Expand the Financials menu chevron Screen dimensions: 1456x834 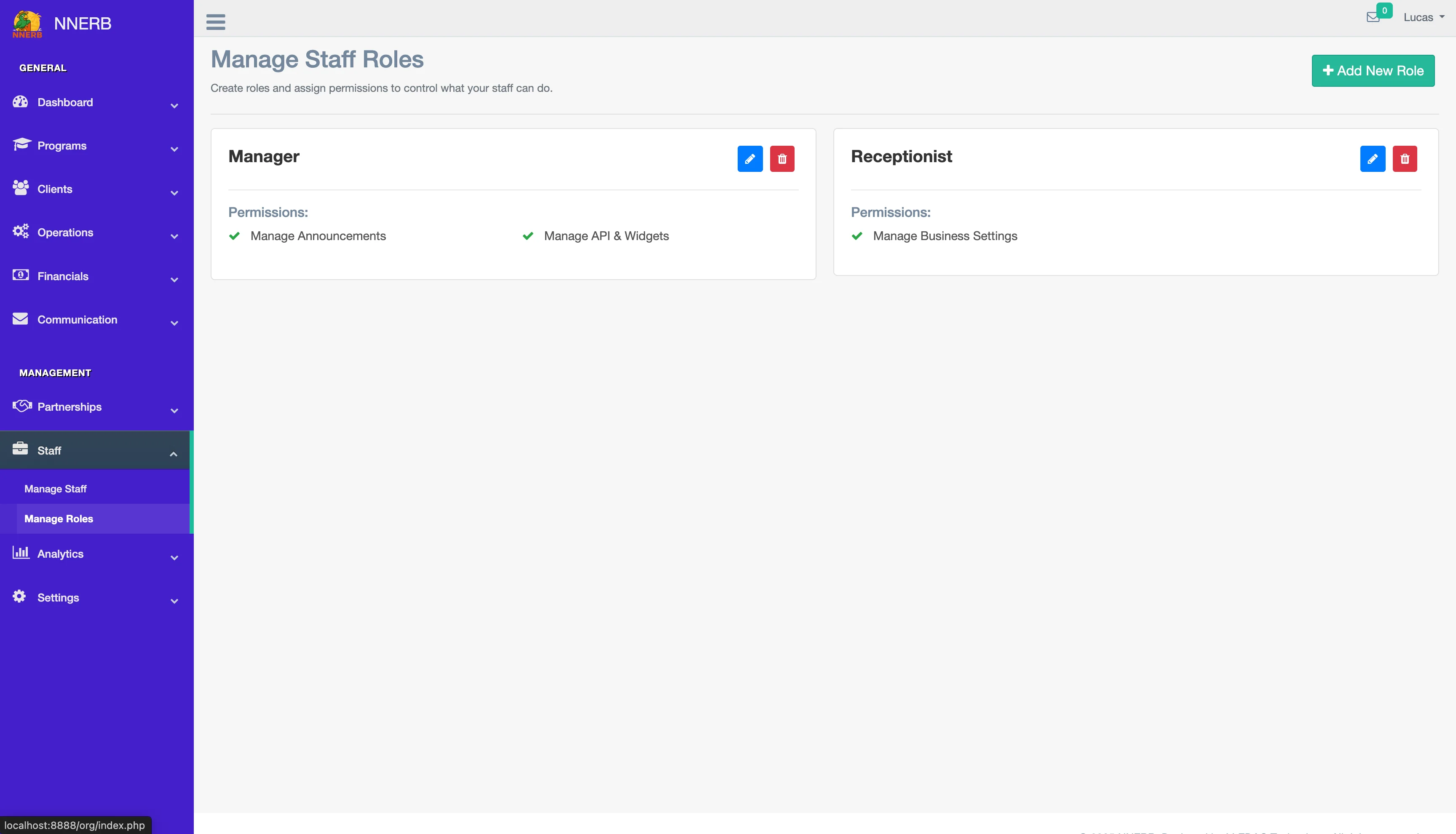(174, 280)
